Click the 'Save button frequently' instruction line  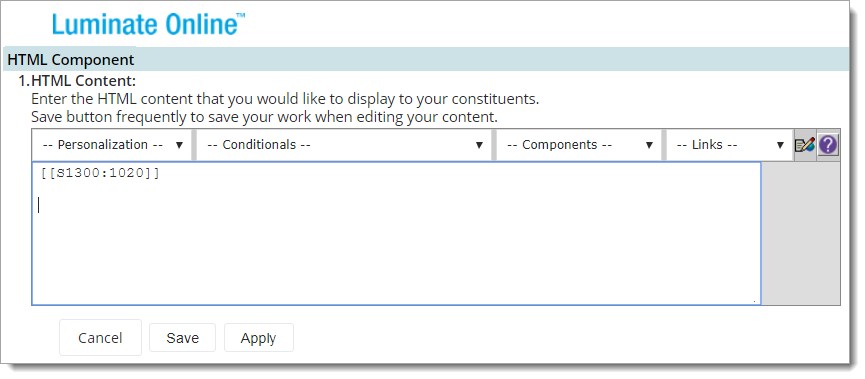[264, 118]
